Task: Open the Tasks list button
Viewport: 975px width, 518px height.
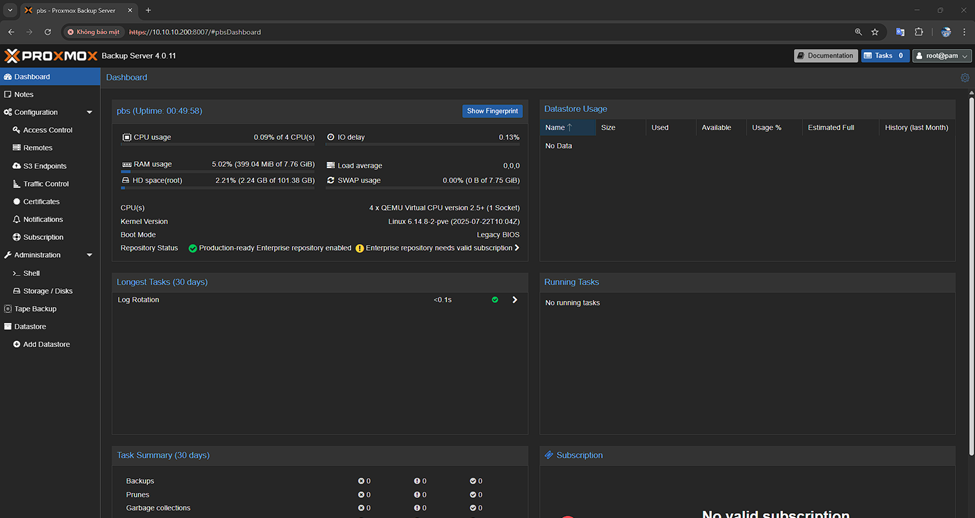Action: (x=885, y=56)
